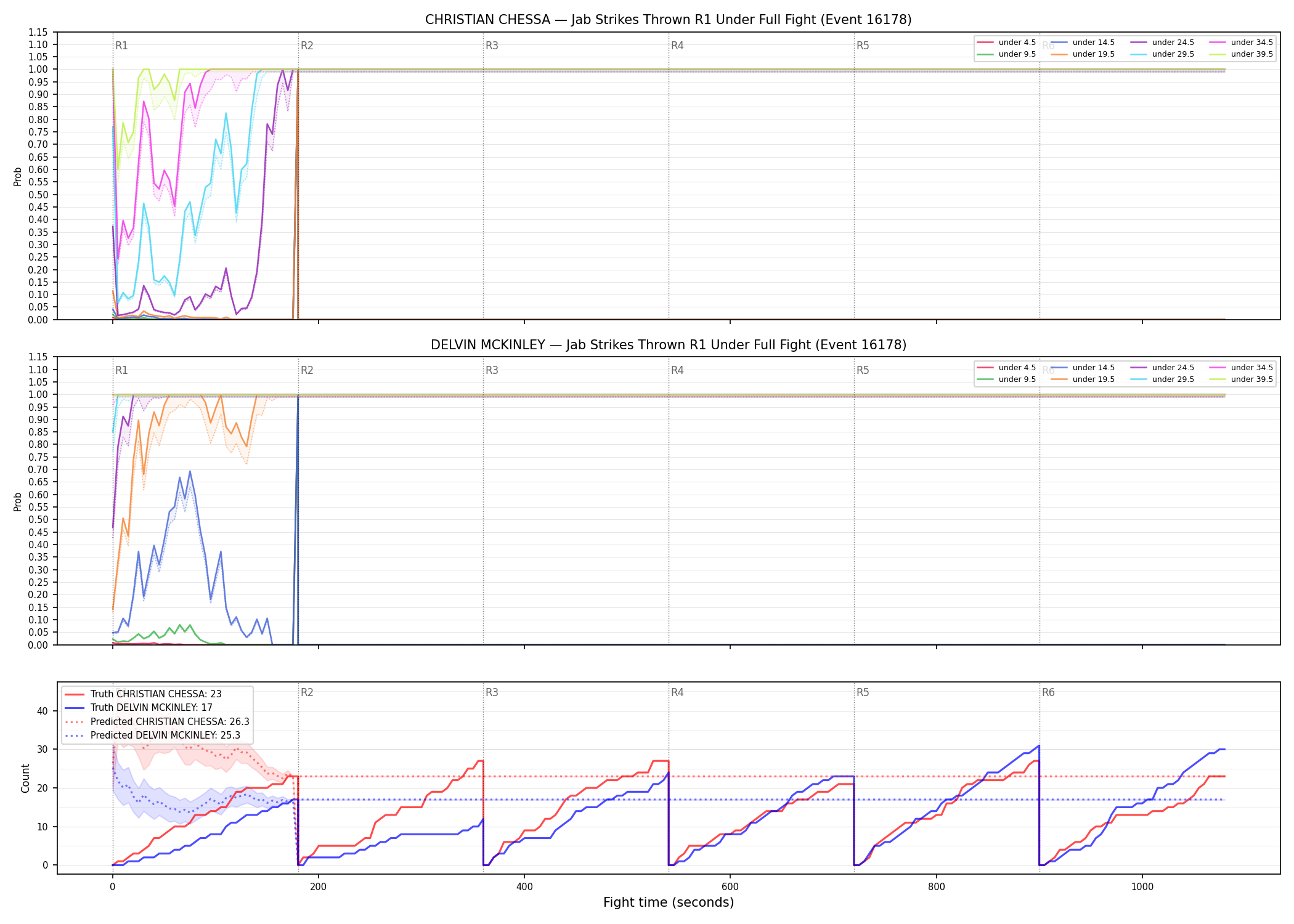Screen dimensions: 1294x924
Task: Click the DELVIN MCKINLEY chart title
Action: coord(668,345)
